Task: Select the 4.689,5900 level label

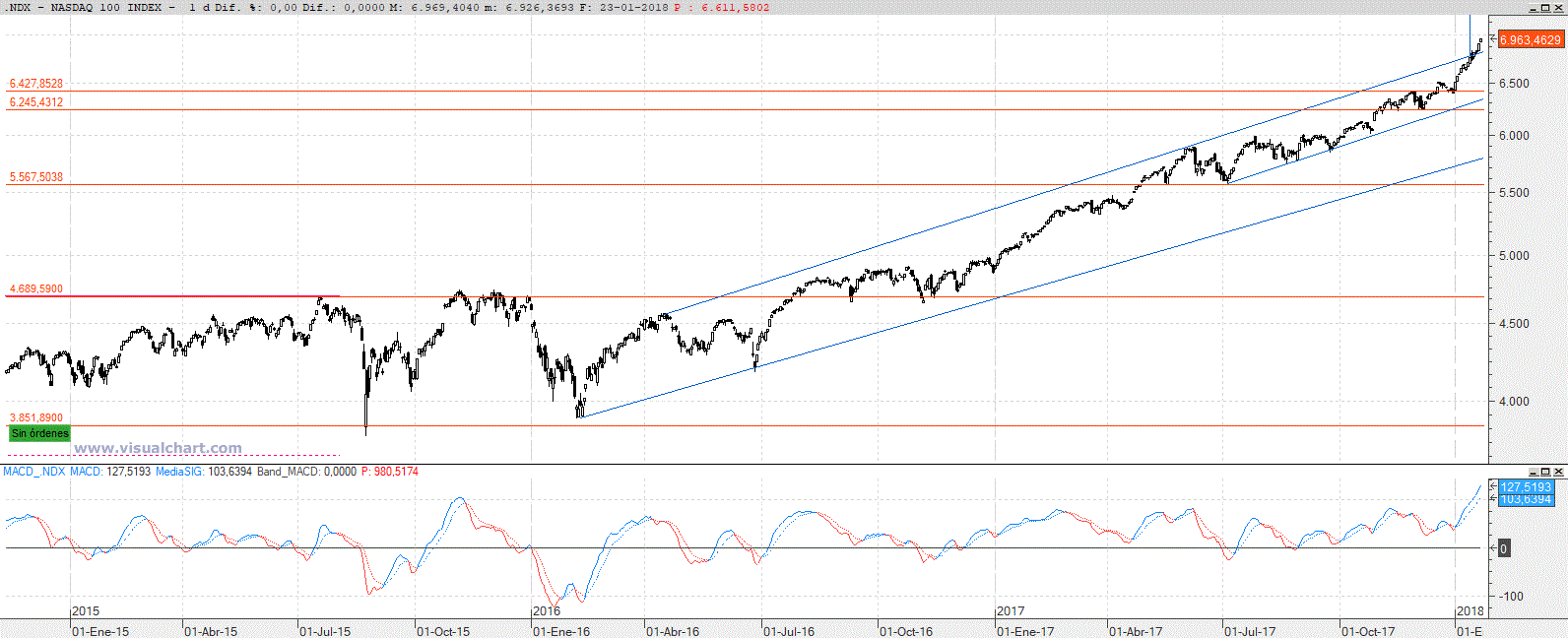Action: pyautogui.click(x=36, y=289)
